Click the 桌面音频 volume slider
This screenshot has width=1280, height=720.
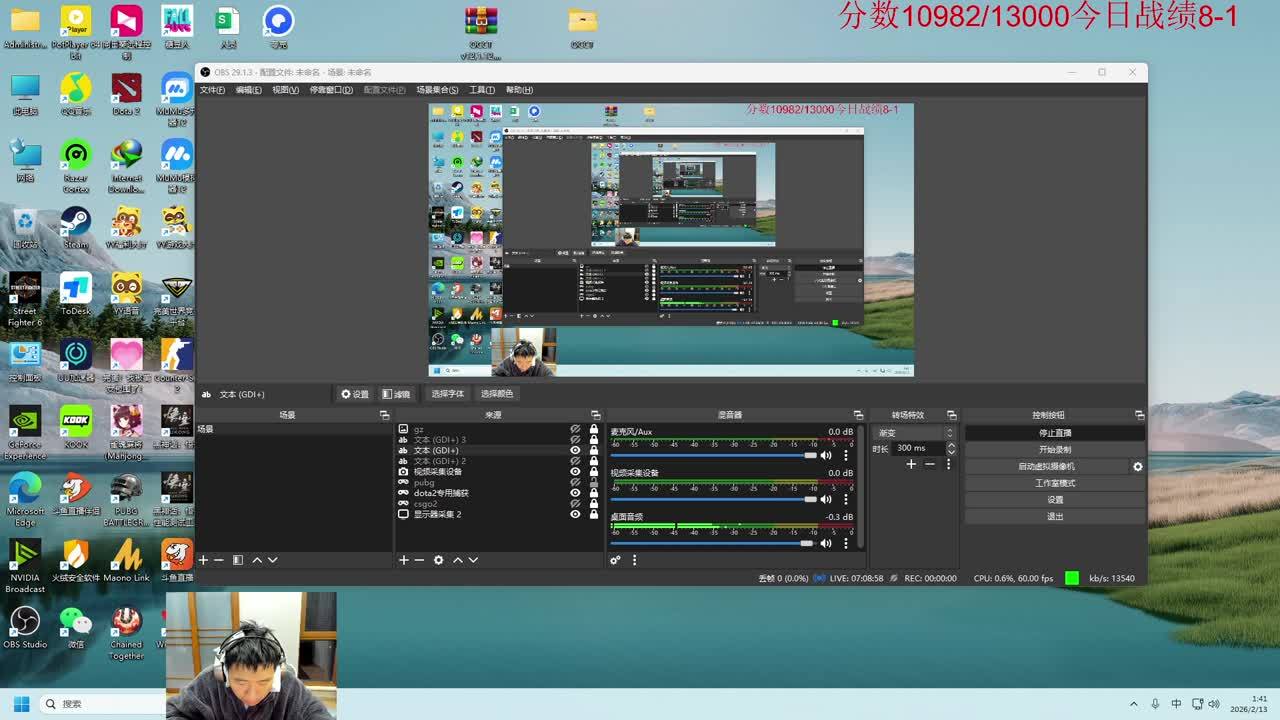click(x=712, y=543)
